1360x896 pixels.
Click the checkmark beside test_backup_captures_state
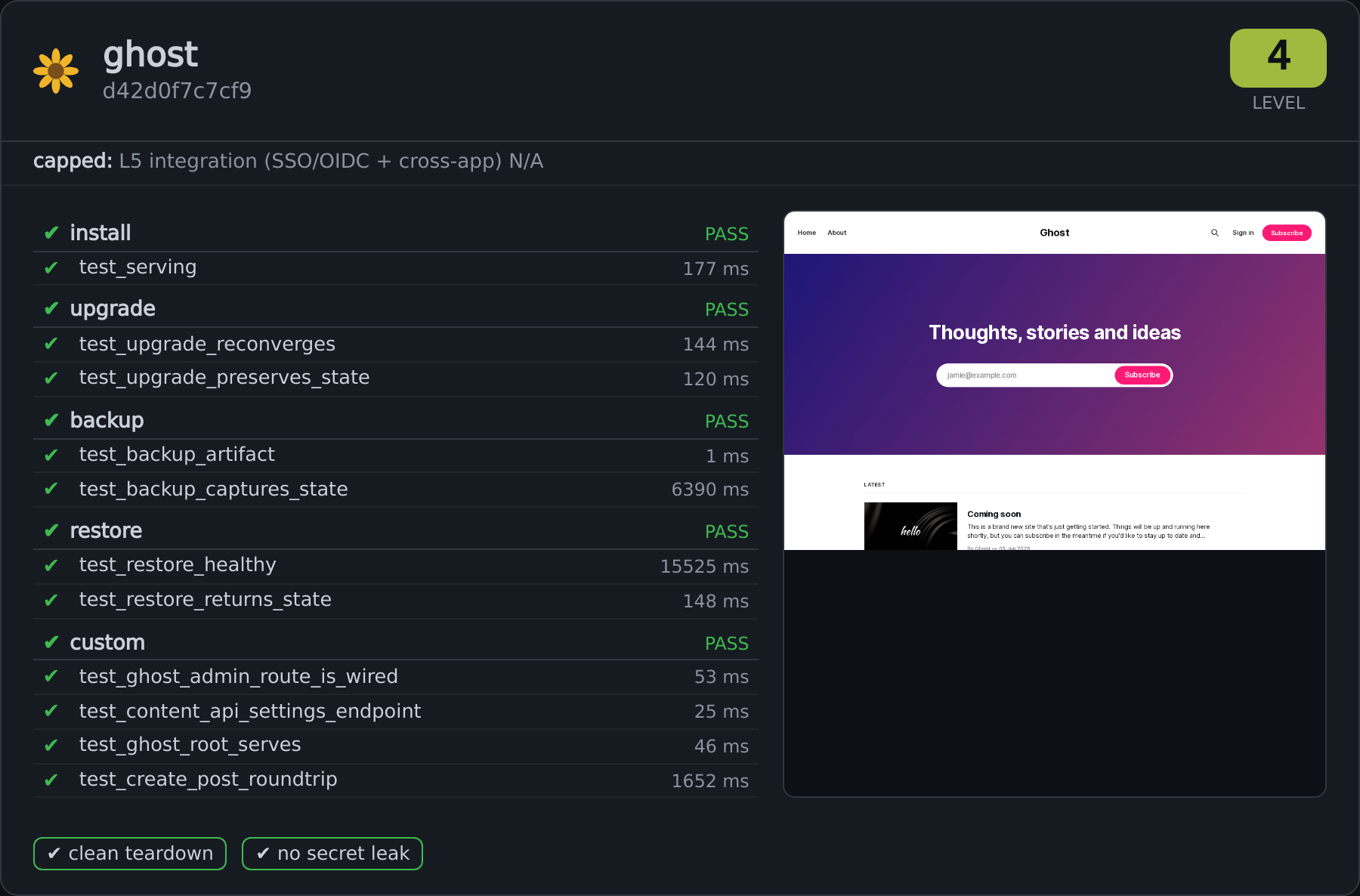click(x=51, y=489)
